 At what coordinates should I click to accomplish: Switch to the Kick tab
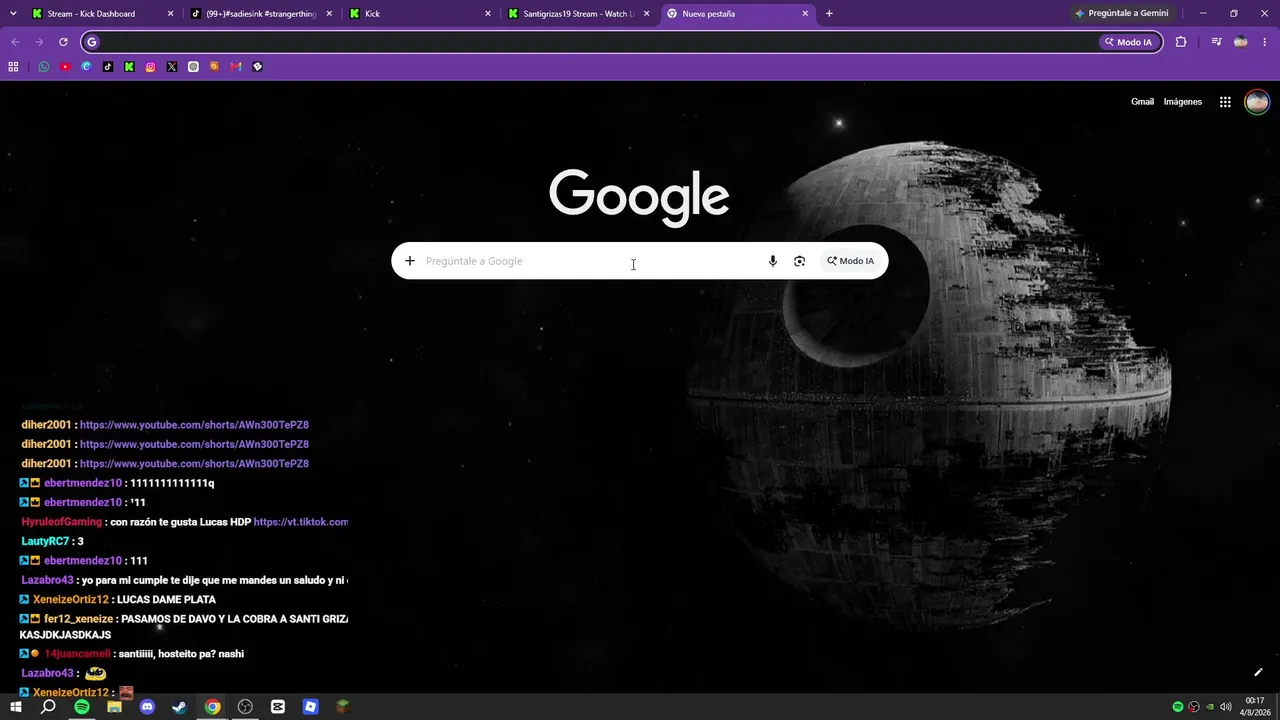coord(420,14)
